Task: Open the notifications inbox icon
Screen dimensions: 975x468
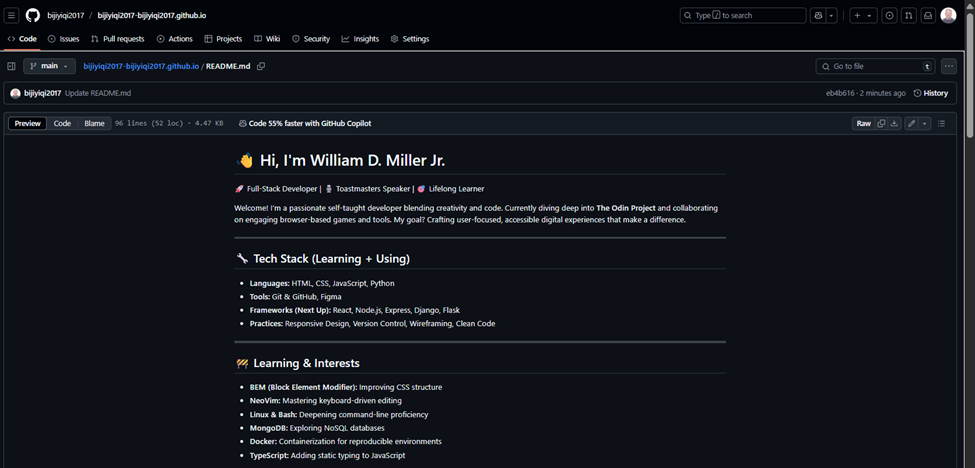Action: (x=928, y=16)
